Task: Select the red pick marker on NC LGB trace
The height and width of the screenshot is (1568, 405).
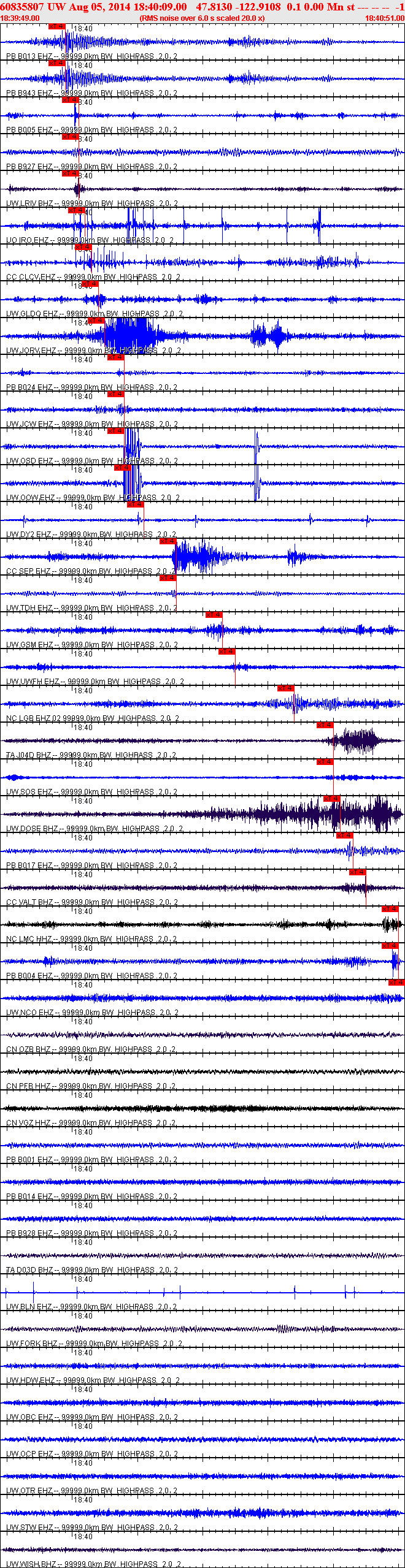Action: (285, 688)
